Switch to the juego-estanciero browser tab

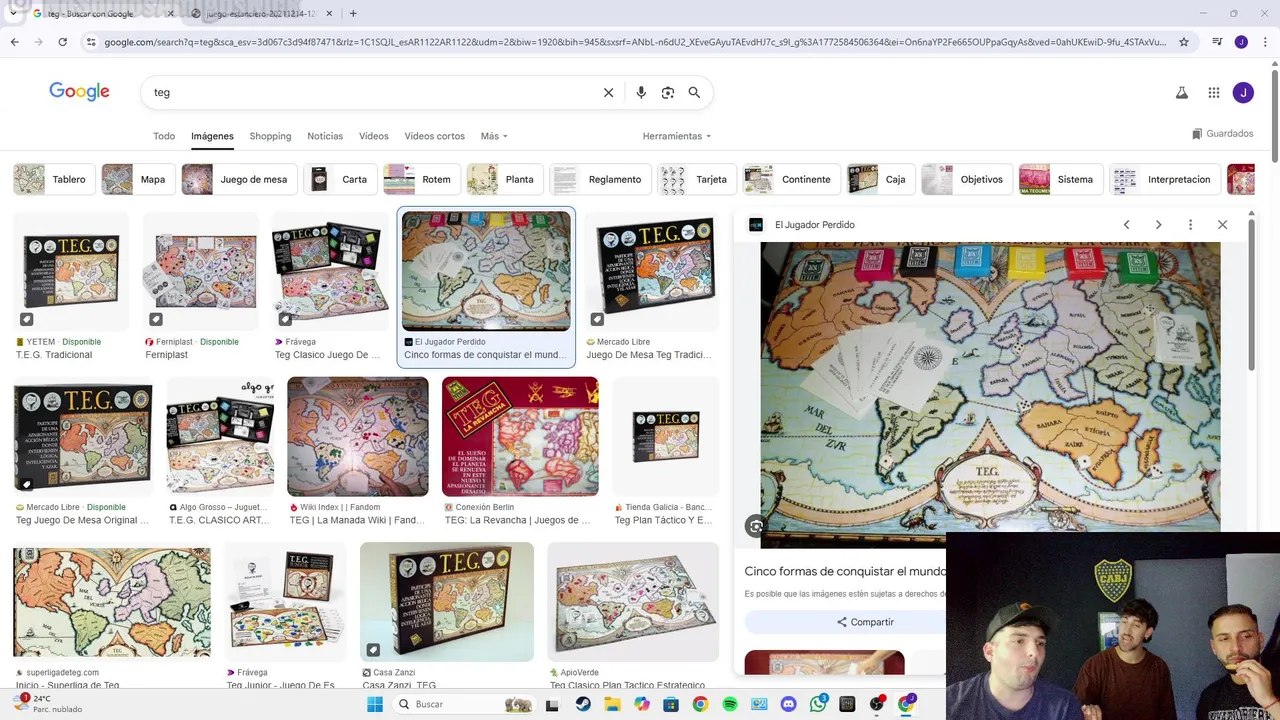pyautogui.click(x=262, y=14)
